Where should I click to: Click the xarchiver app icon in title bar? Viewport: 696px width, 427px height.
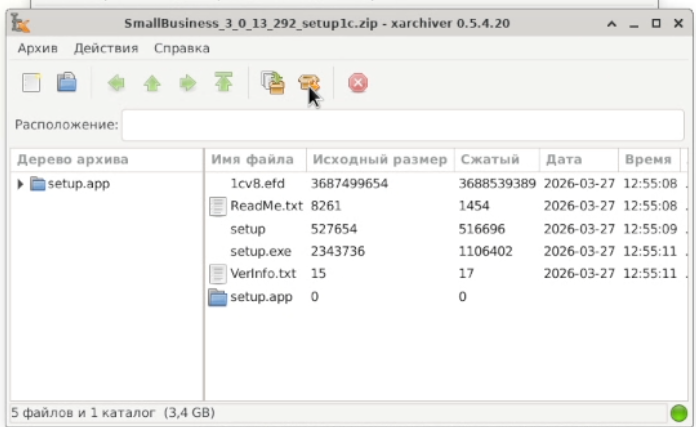pyautogui.click(x=20, y=23)
